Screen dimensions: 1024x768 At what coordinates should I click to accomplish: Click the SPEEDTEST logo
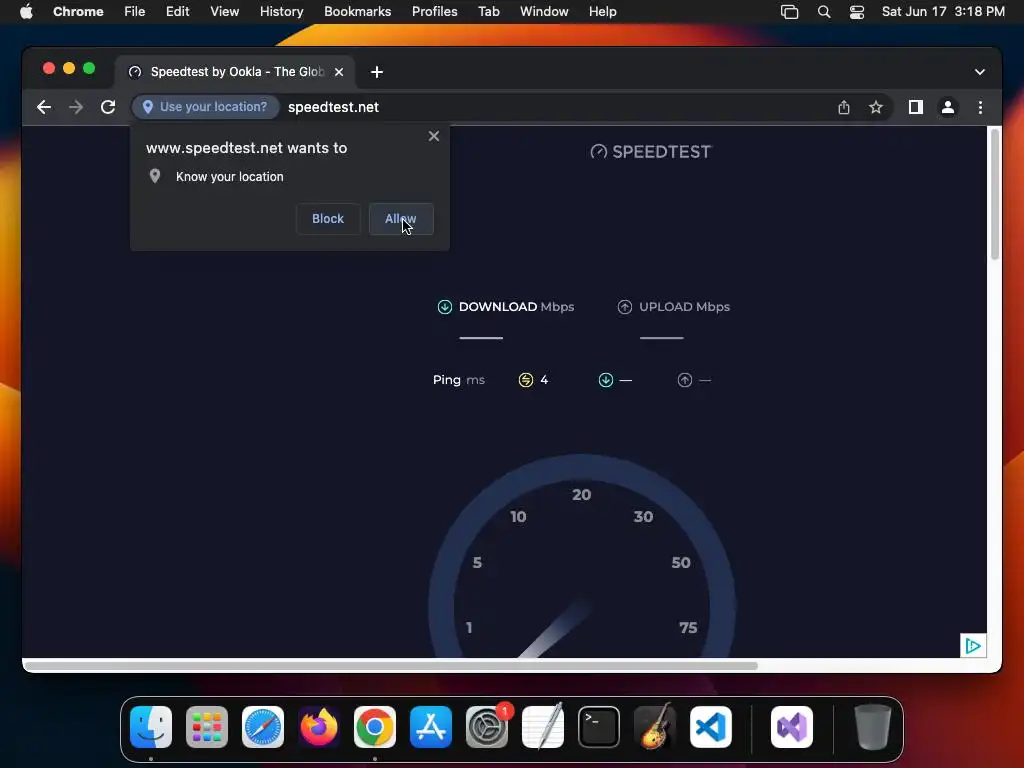[650, 152]
